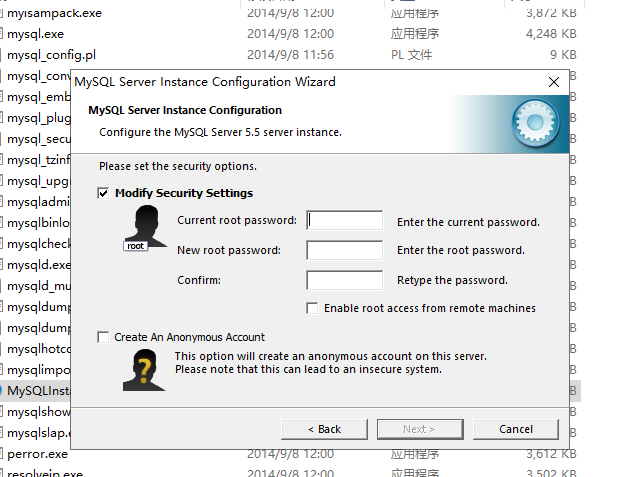Screen dimensions: 634x477
Task: Select perror.exe in the file list
Action: point(38,454)
